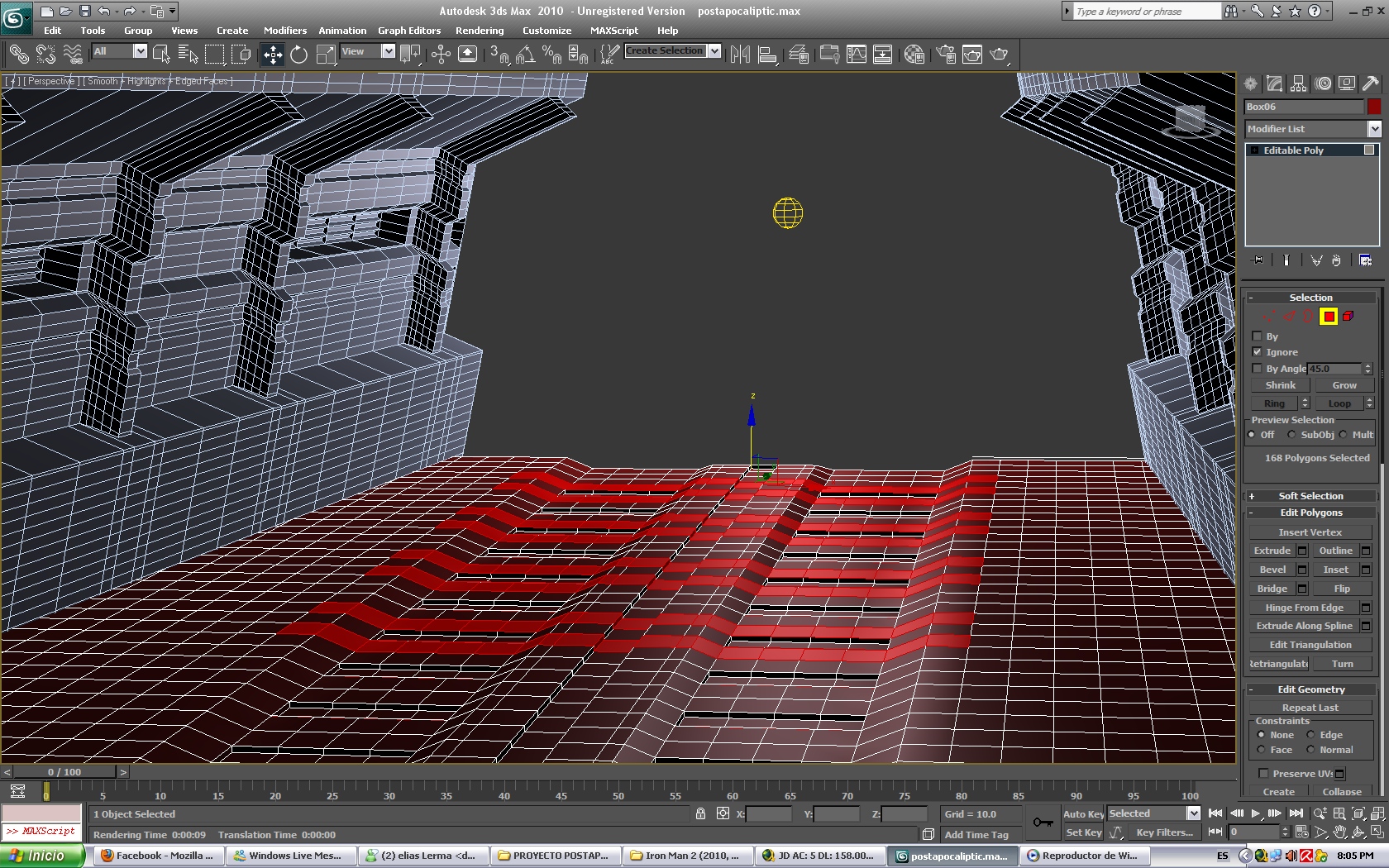Open the Customize menu
Screen dimensions: 1389x868
[x=547, y=31]
